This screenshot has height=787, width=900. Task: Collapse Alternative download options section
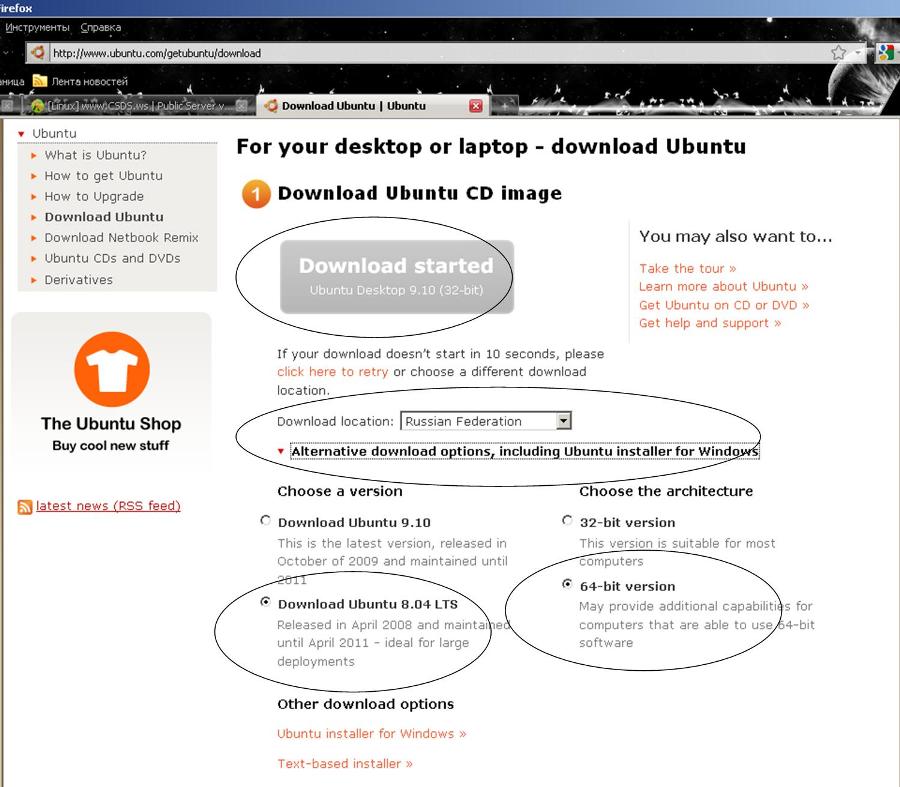(x=281, y=451)
